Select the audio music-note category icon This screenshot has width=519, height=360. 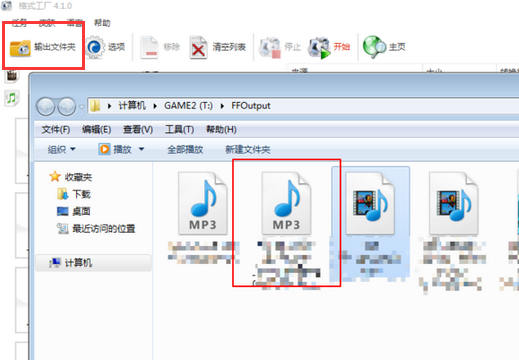(x=12, y=98)
